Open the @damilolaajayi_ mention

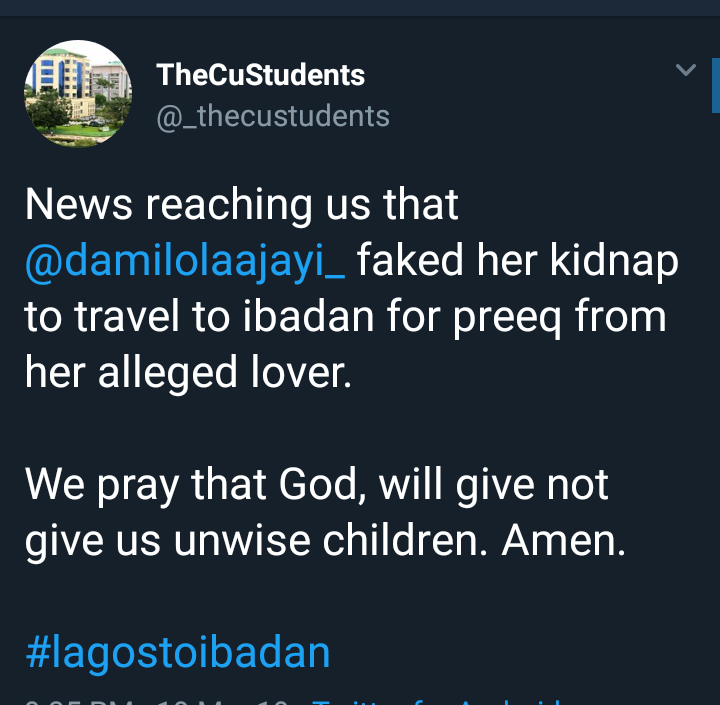coord(184,262)
